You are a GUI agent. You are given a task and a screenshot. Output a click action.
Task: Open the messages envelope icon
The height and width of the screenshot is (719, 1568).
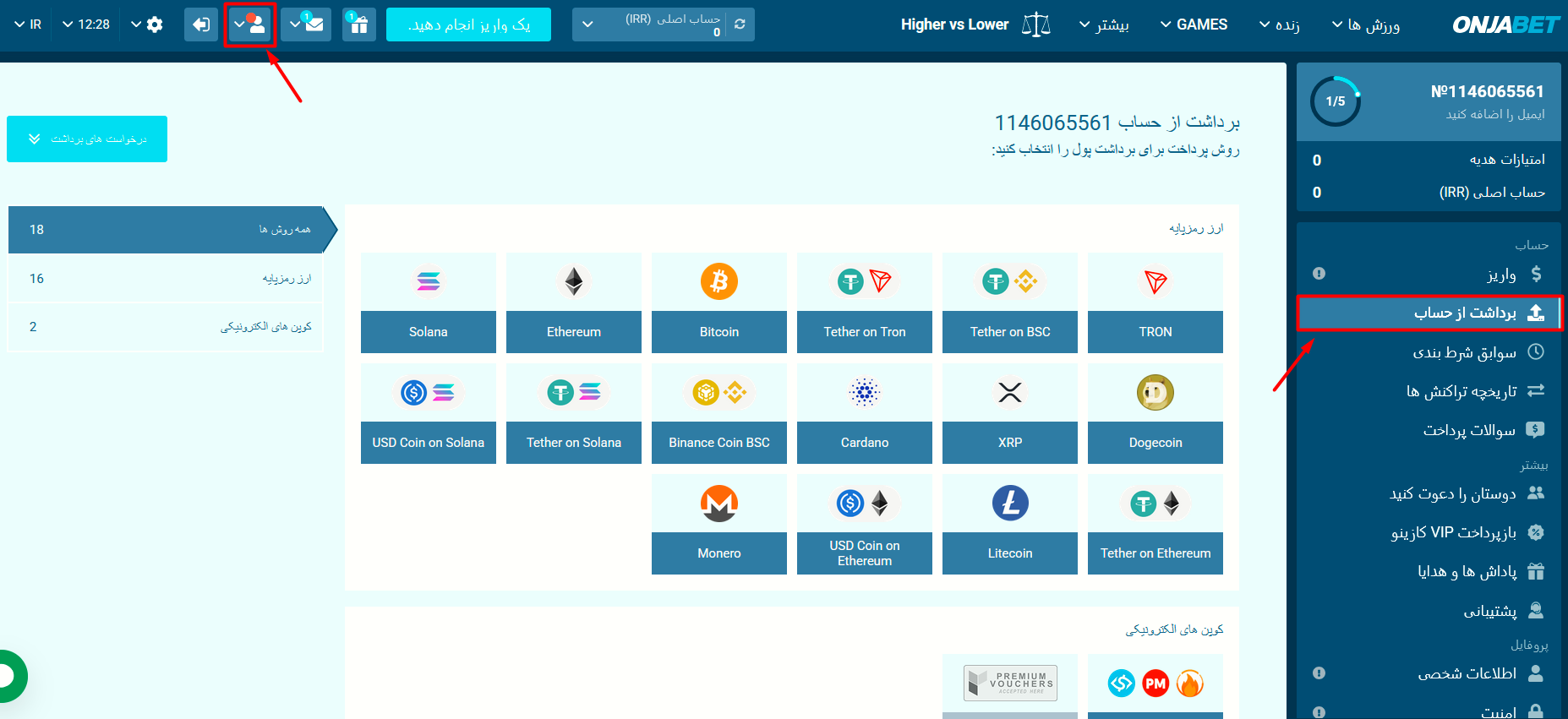point(306,25)
